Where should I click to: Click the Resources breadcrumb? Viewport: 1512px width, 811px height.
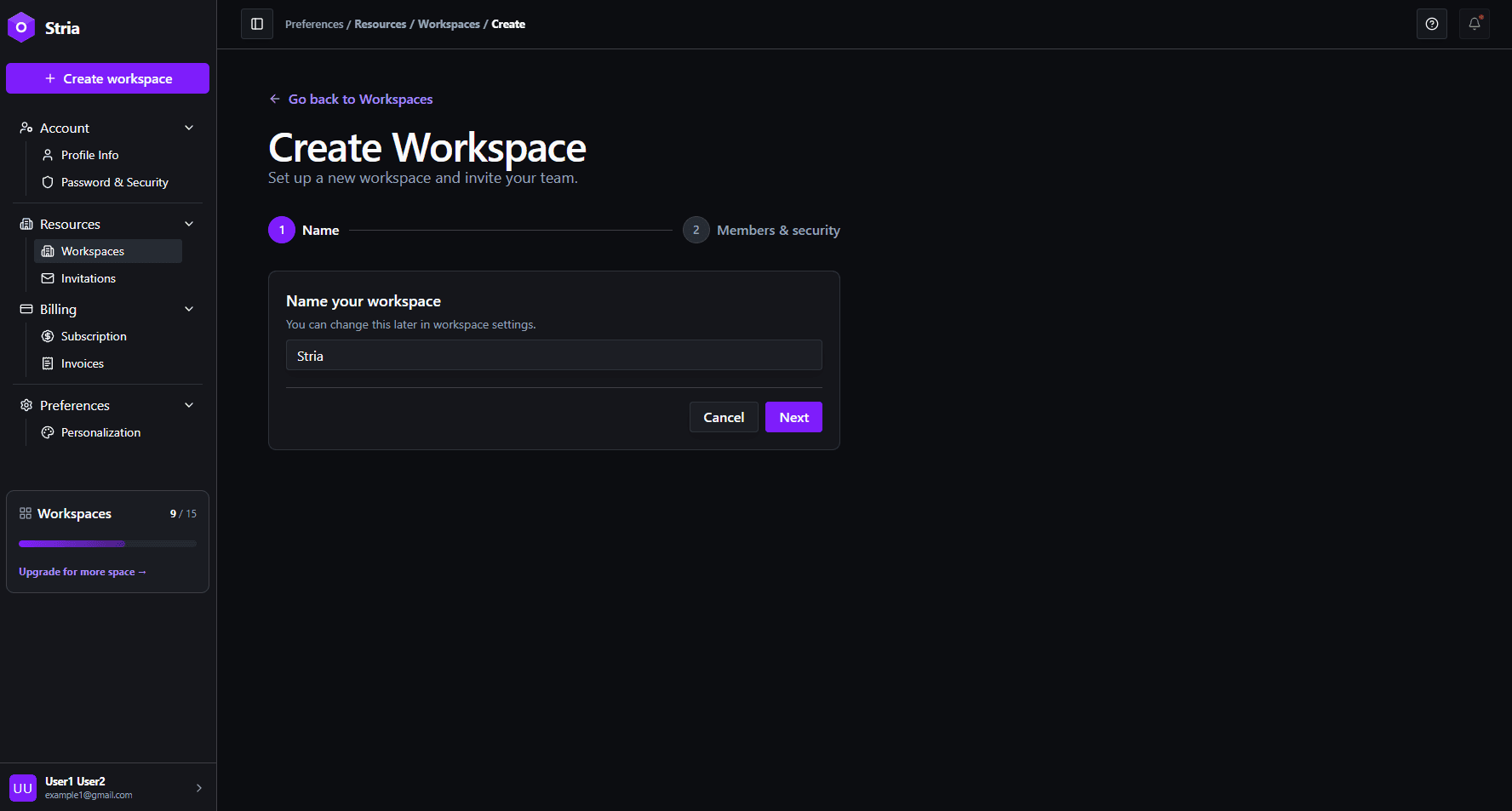coord(380,24)
